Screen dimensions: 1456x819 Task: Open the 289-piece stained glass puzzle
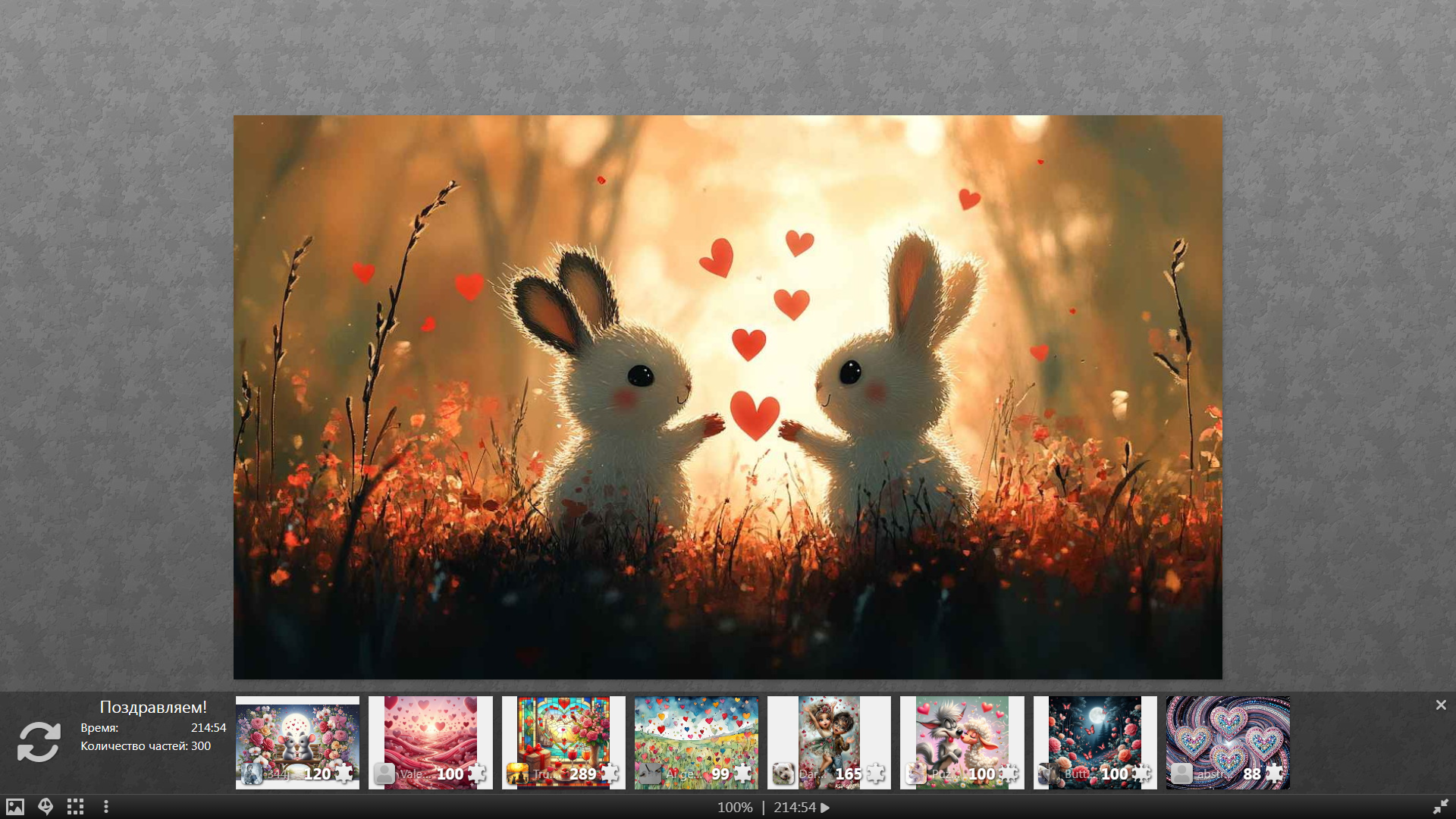point(563,736)
